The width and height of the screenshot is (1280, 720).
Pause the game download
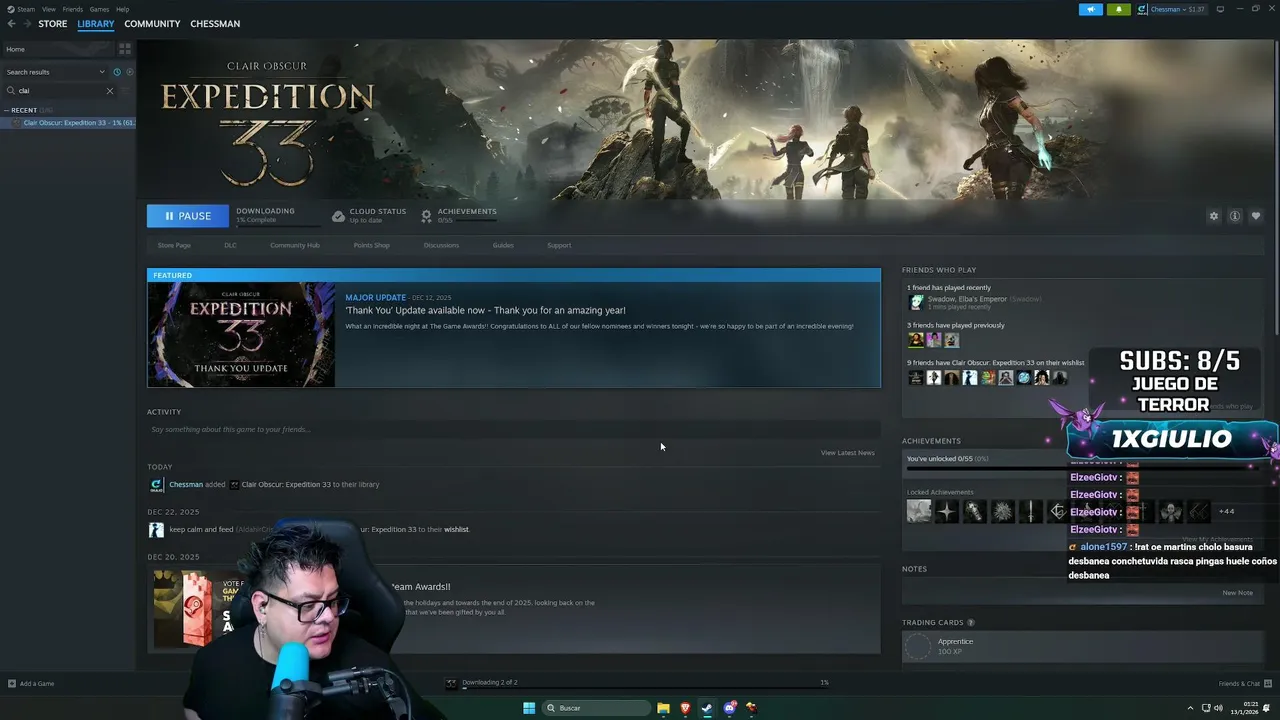tap(187, 216)
